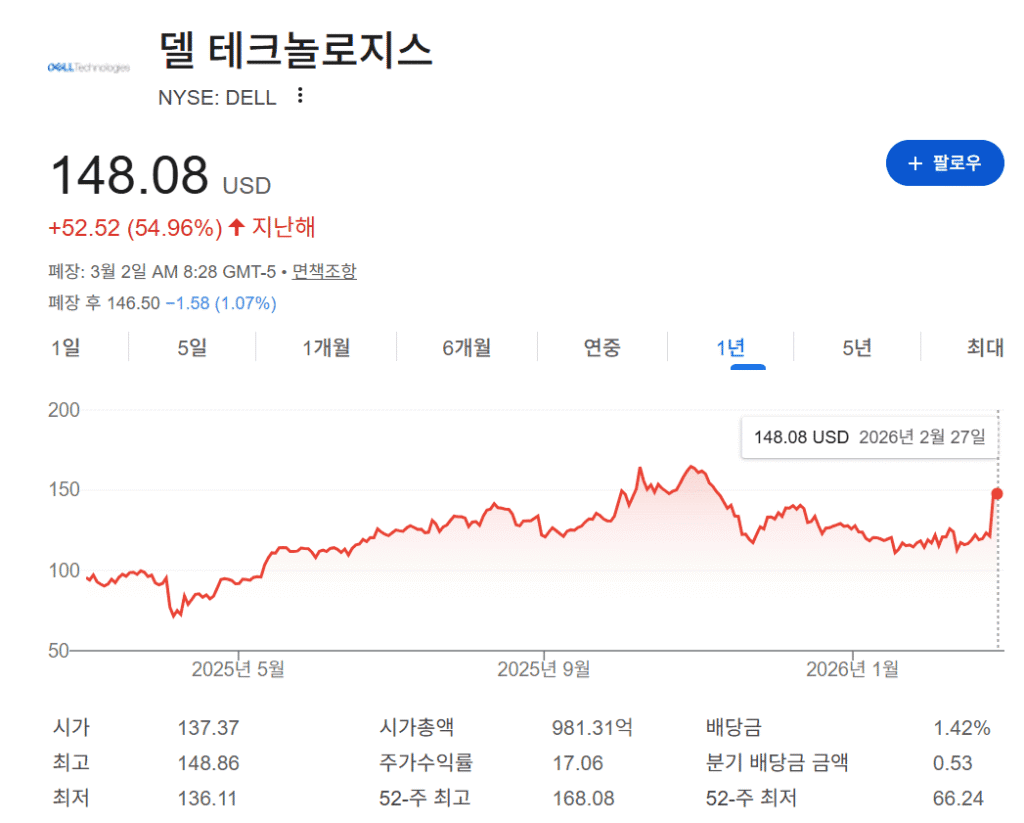
Task: Click the plus icon on the 팔로우 button
Action: 917,163
